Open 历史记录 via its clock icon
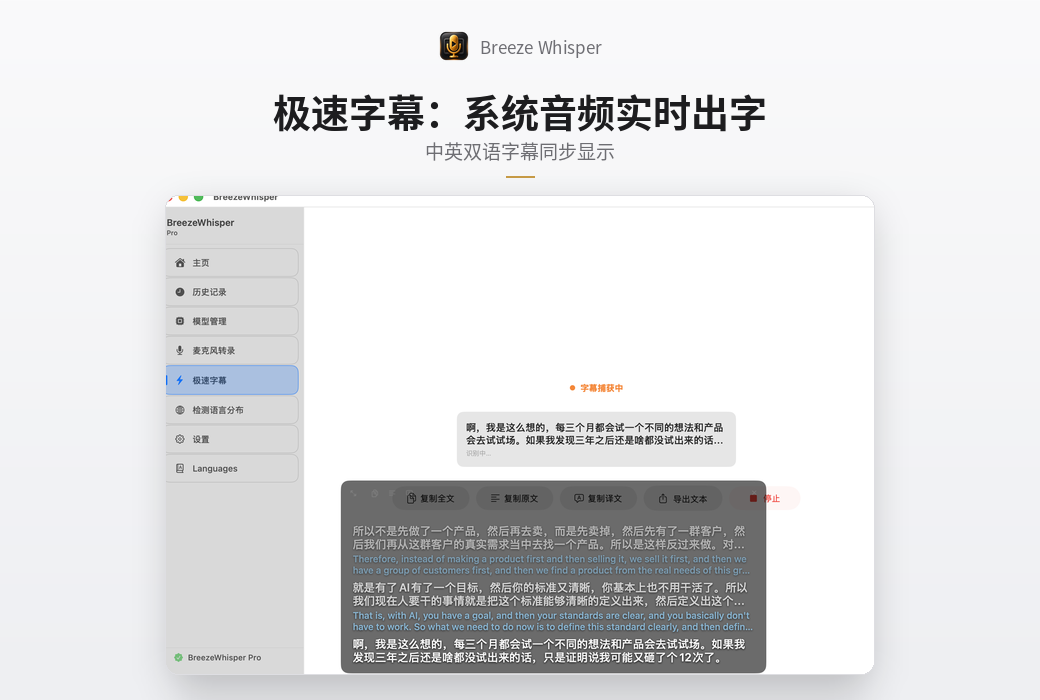Image resolution: width=1040 pixels, height=700 pixels. pyautogui.click(x=180, y=292)
